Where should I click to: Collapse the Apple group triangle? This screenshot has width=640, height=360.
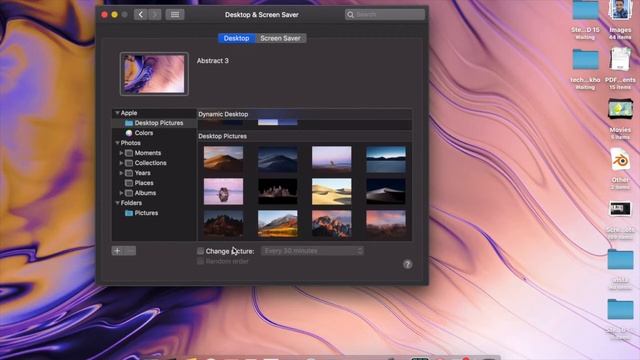117,113
